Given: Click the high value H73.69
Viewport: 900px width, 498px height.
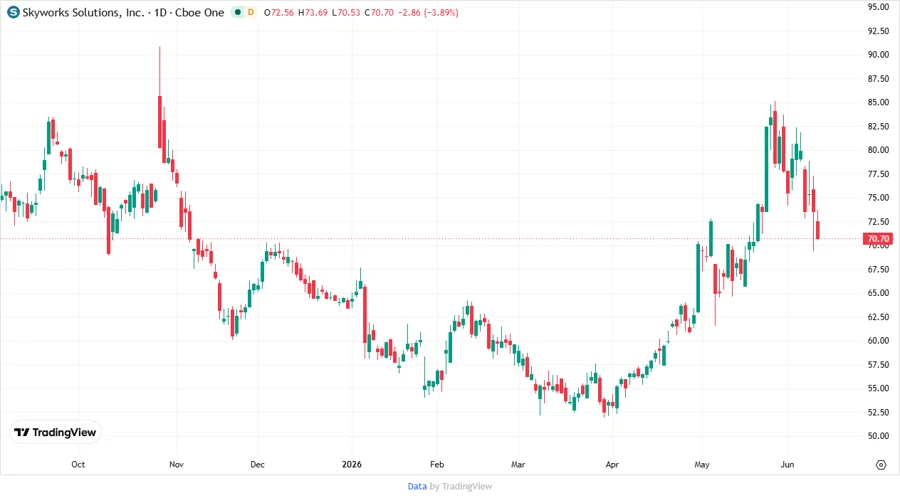Looking at the screenshot, I should tap(313, 13).
